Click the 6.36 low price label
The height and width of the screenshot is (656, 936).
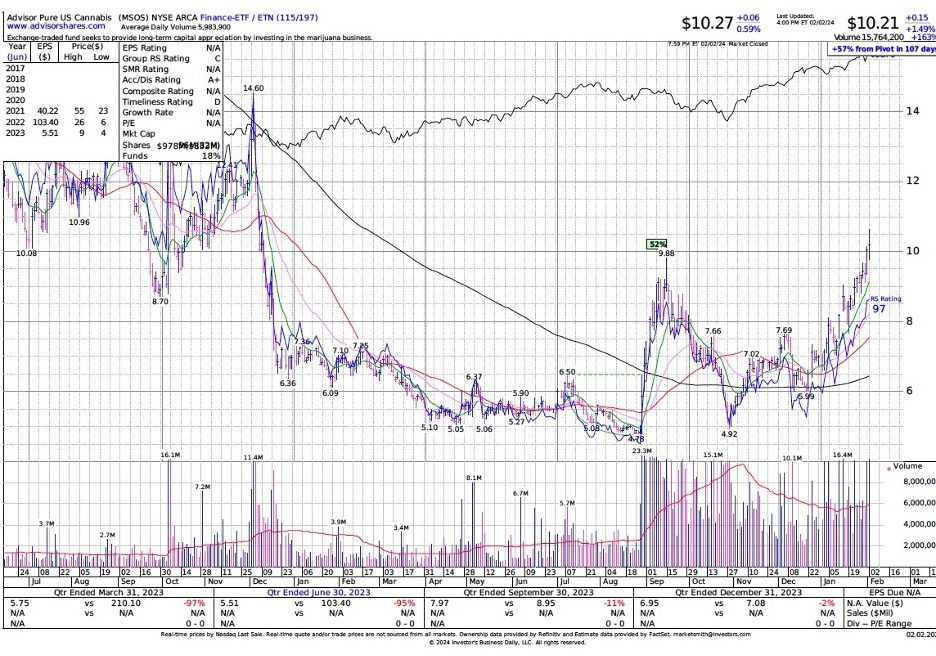288,383
